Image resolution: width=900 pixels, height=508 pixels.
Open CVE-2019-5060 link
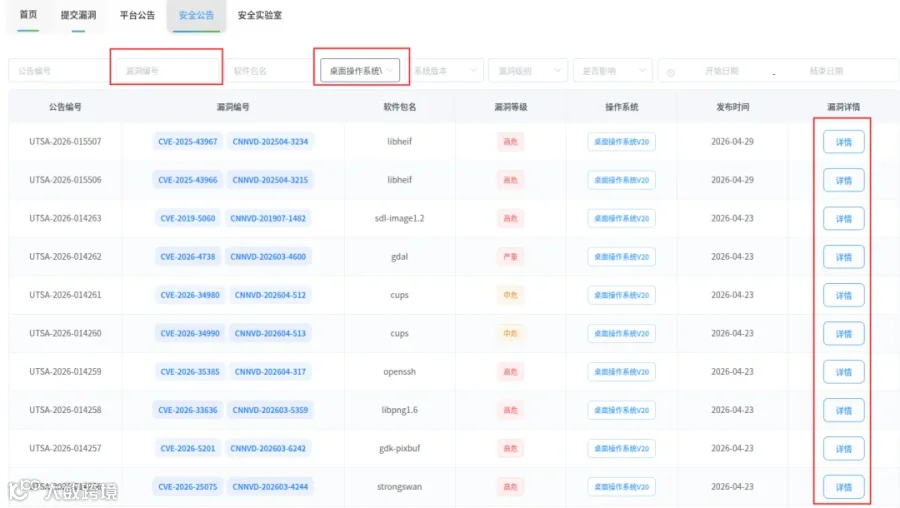(188, 218)
